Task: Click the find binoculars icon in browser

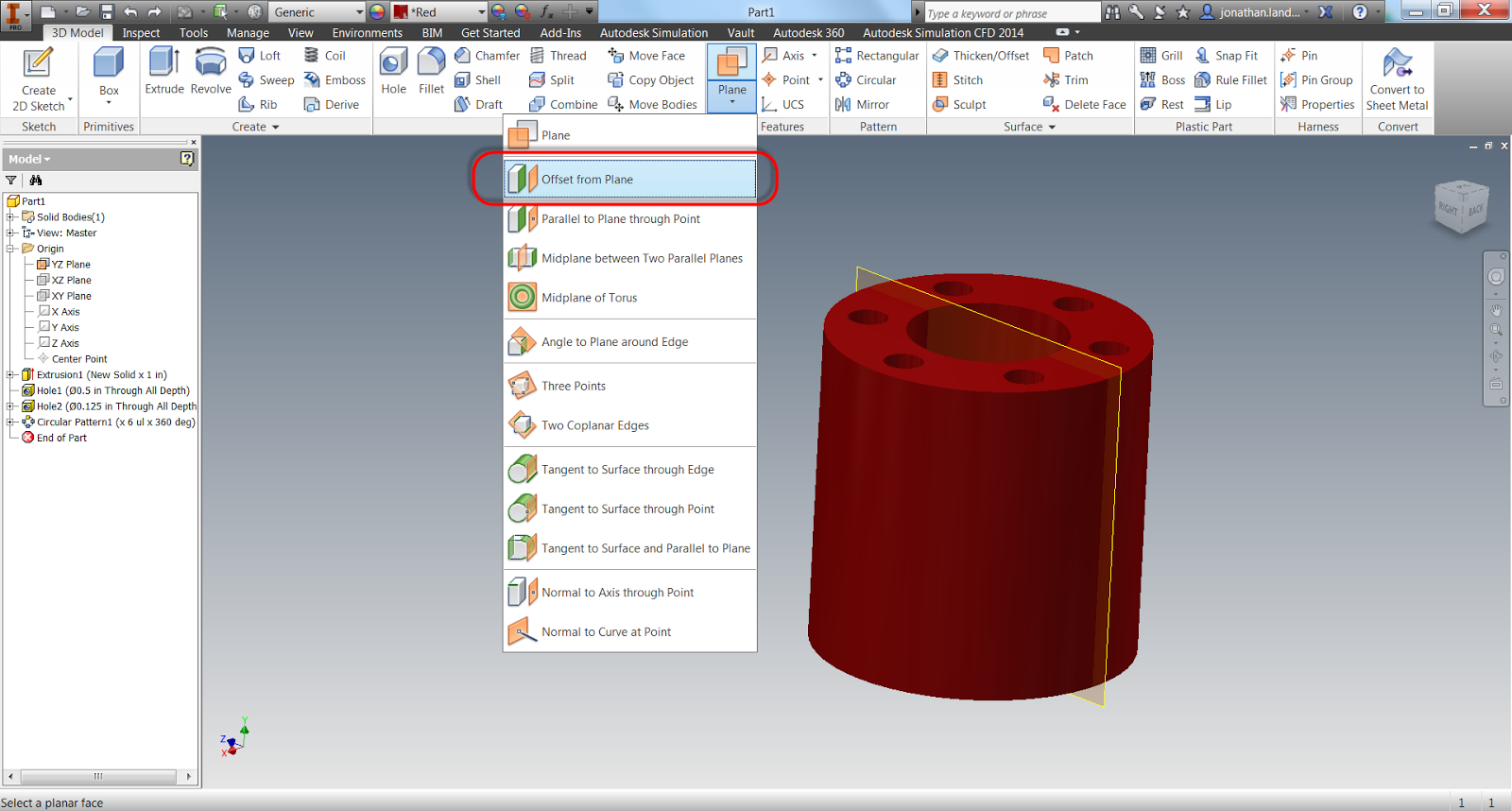Action: click(36, 181)
